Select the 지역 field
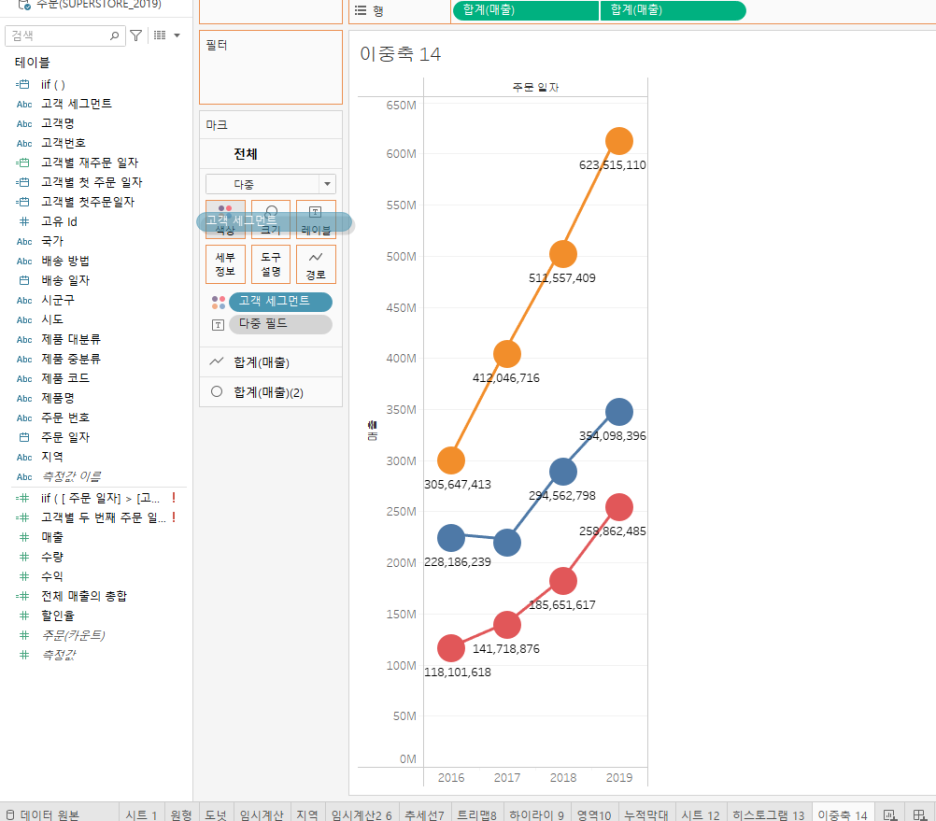936x821 pixels. (x=52, y=457)
